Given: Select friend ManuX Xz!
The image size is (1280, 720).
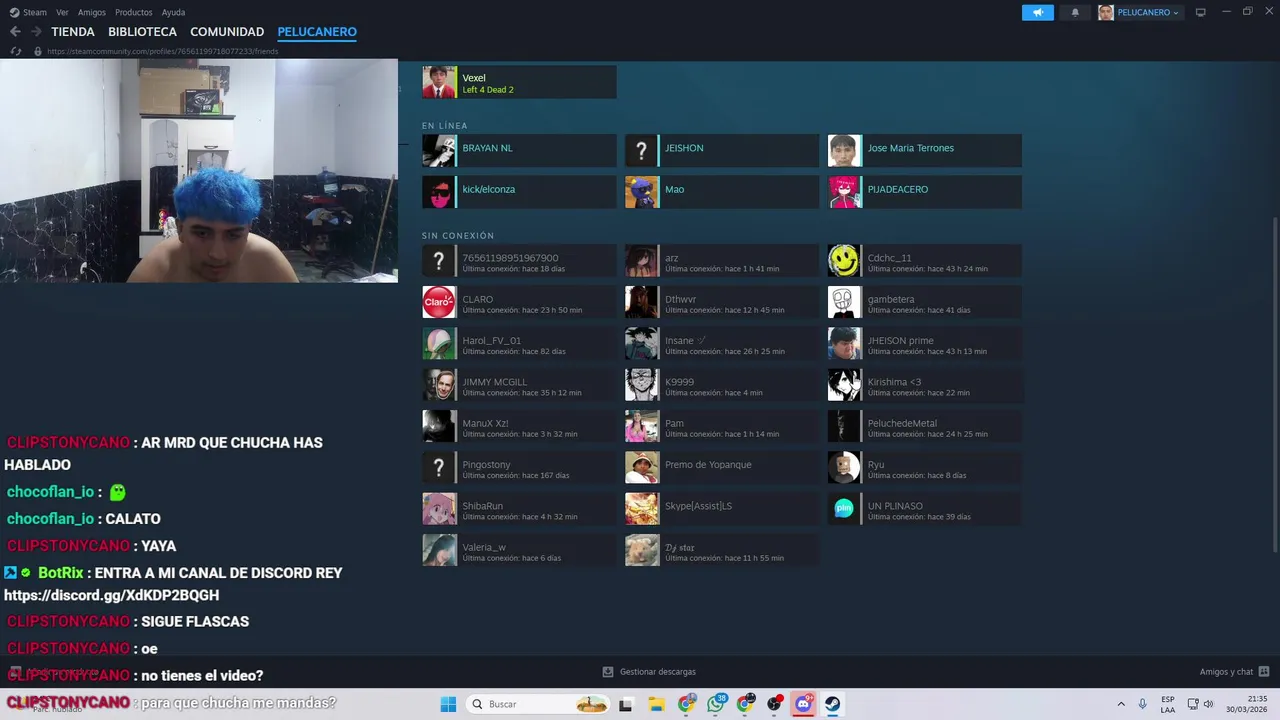Looking at the screenshot, I should pyautogui.click(x=519, y=426).
